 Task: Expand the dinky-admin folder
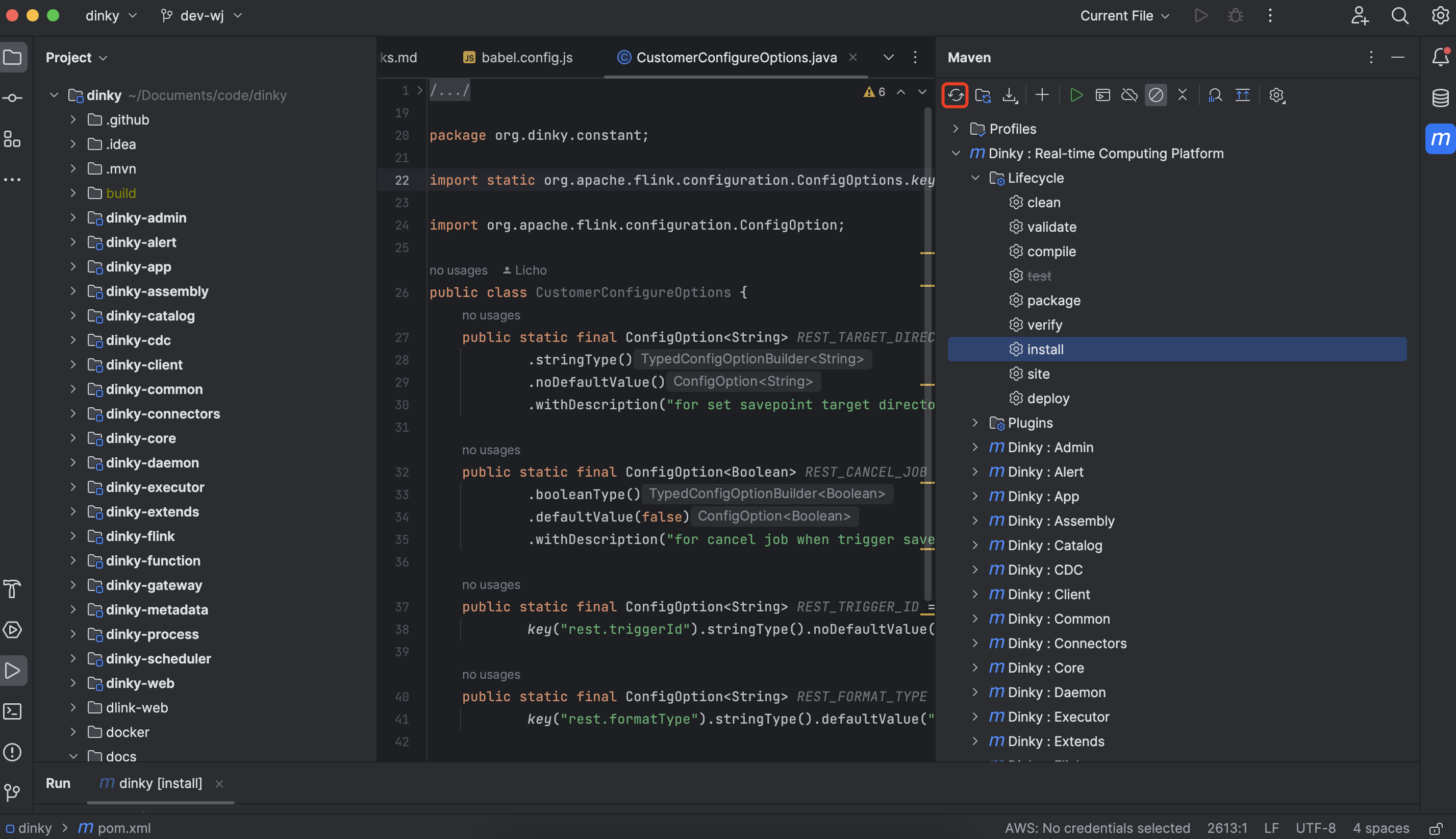(x=73, y=218)
